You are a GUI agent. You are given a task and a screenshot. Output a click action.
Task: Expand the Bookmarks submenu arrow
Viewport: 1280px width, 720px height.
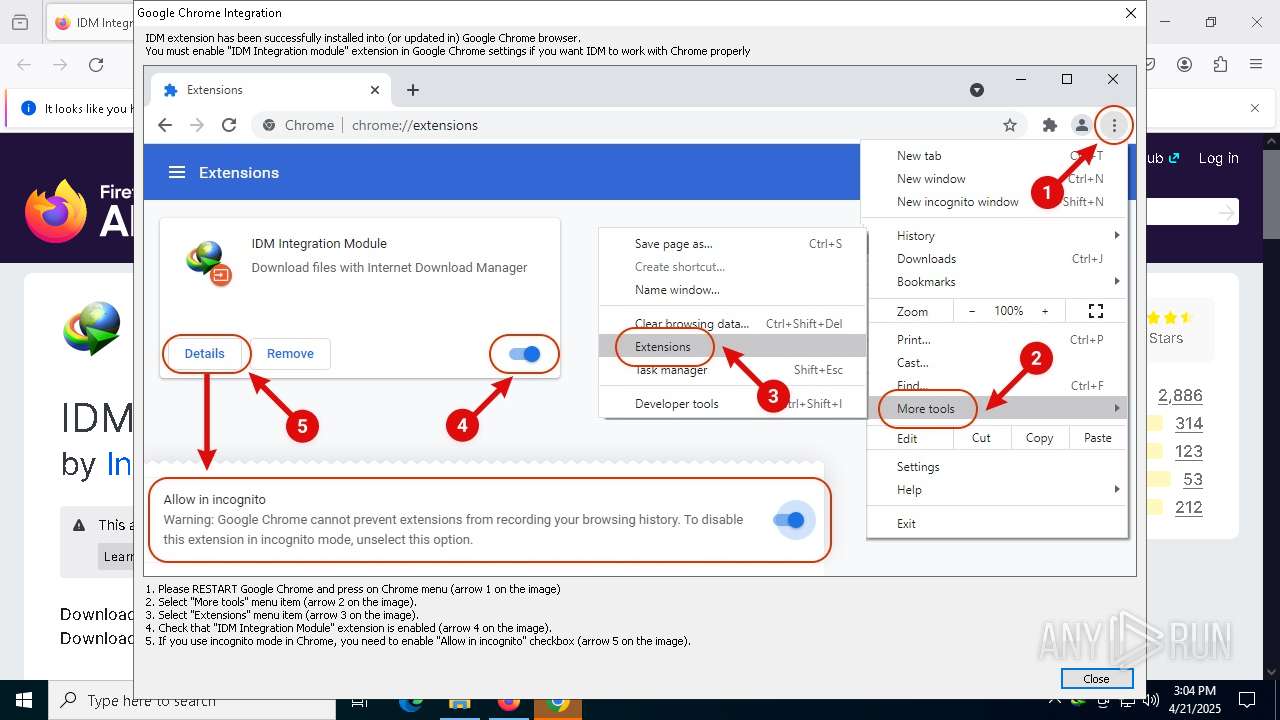(1117, 281)
